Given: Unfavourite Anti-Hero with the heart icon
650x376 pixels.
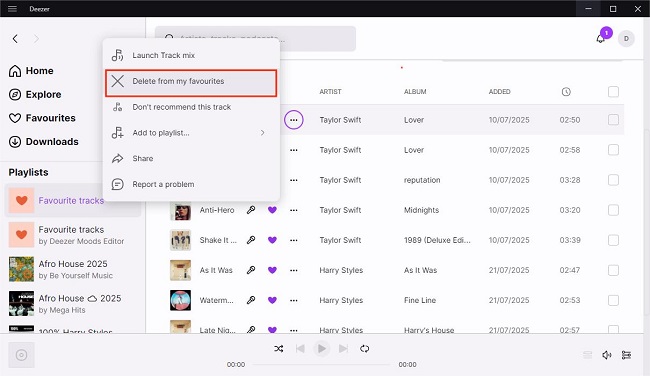Looking at the screenshot, I should (x=272, y=210).
